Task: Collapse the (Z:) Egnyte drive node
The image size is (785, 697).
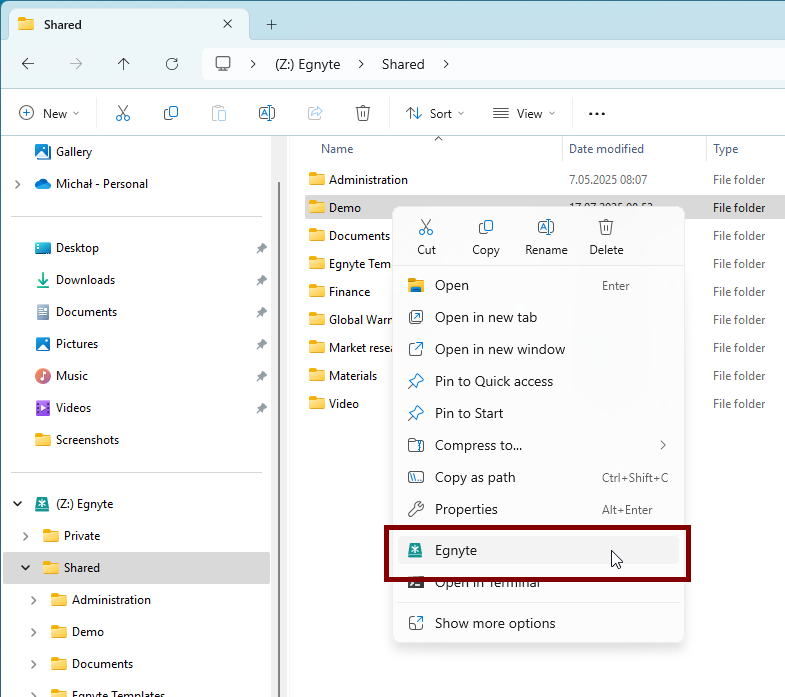Action: [x=18, y=504]
